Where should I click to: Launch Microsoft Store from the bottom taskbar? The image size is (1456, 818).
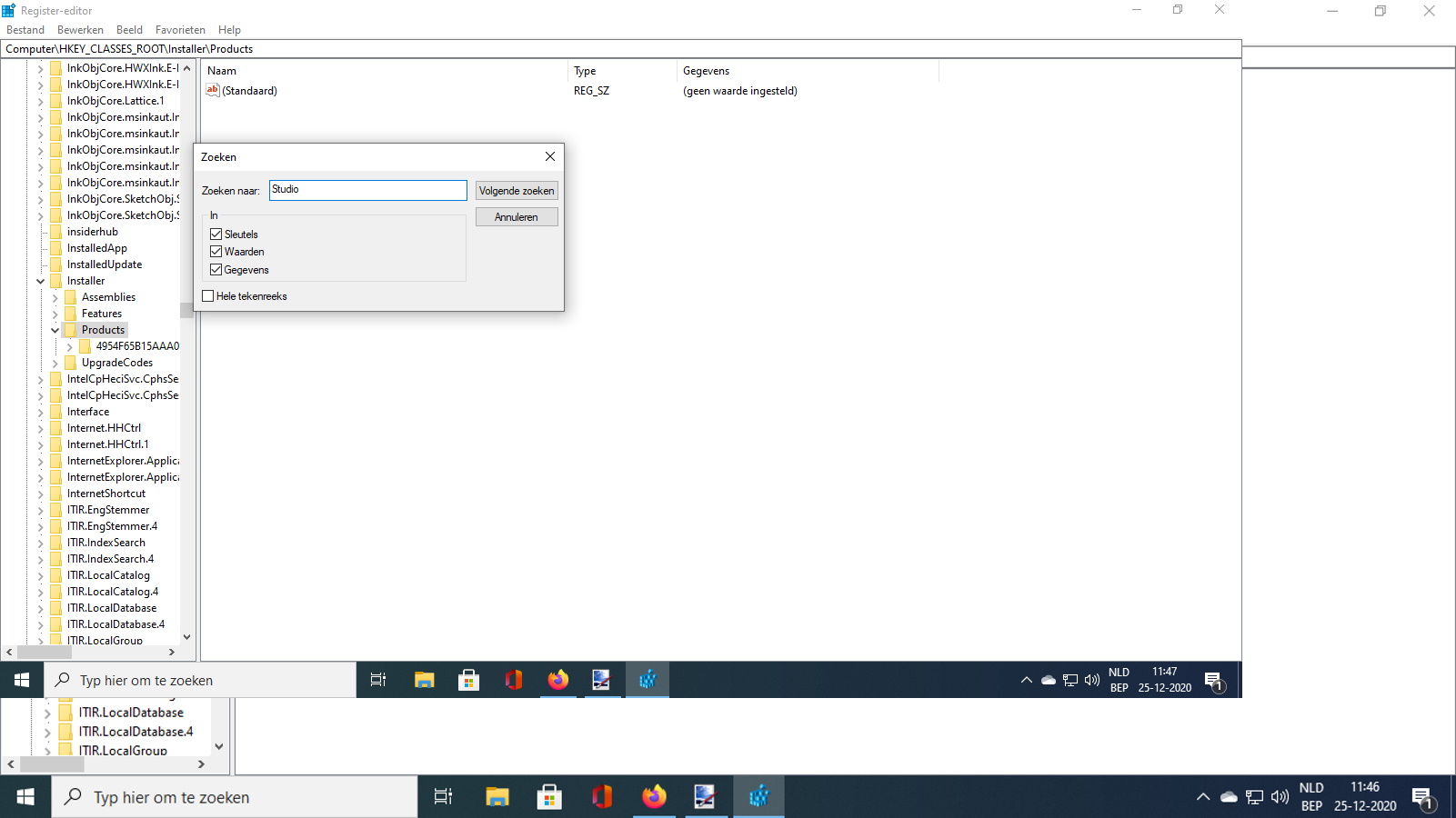[x=549, y=797]
